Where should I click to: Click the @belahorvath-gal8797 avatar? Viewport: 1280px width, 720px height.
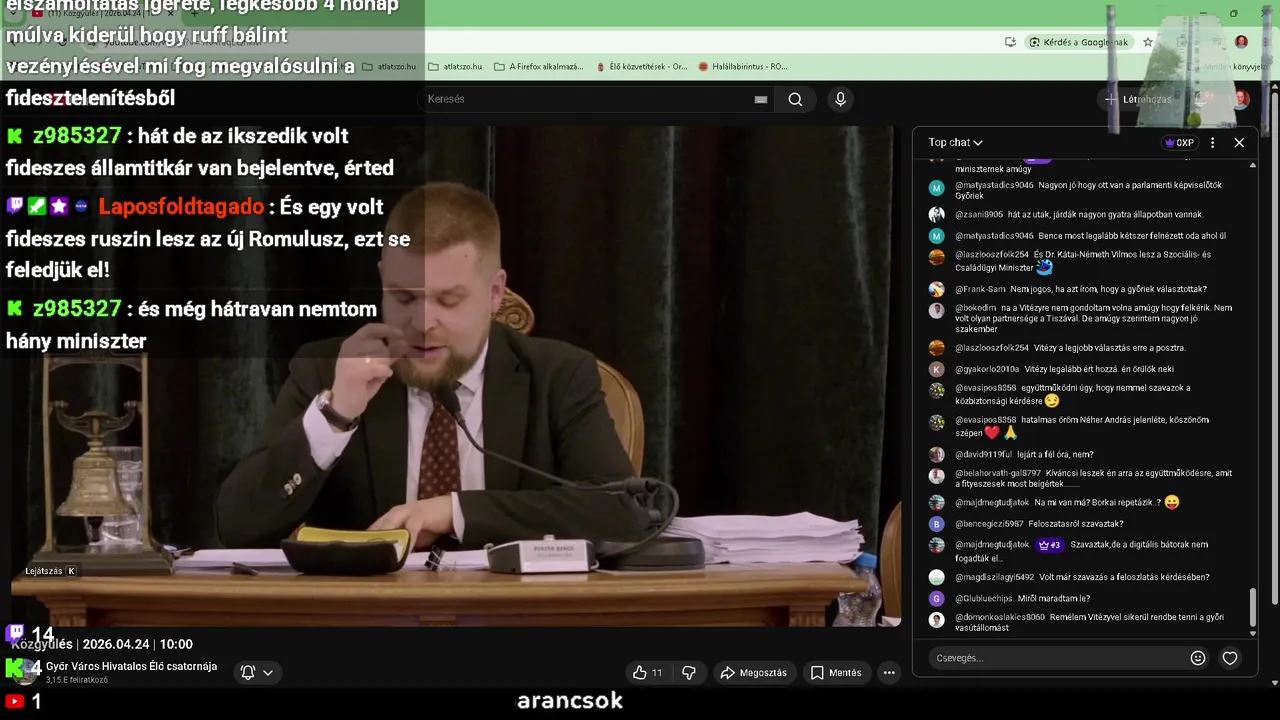(936, 476)
